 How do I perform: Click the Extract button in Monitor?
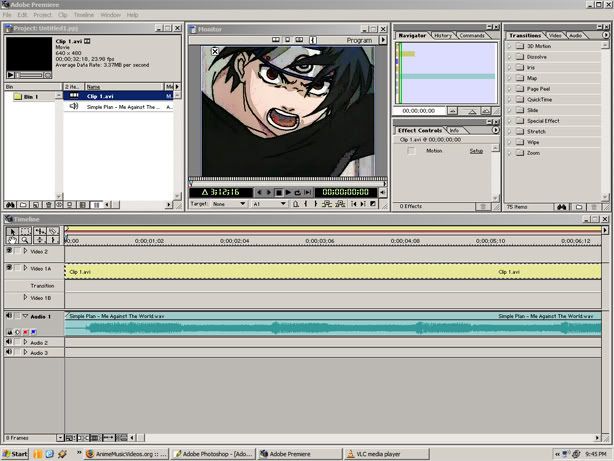(x=340, y=204)
